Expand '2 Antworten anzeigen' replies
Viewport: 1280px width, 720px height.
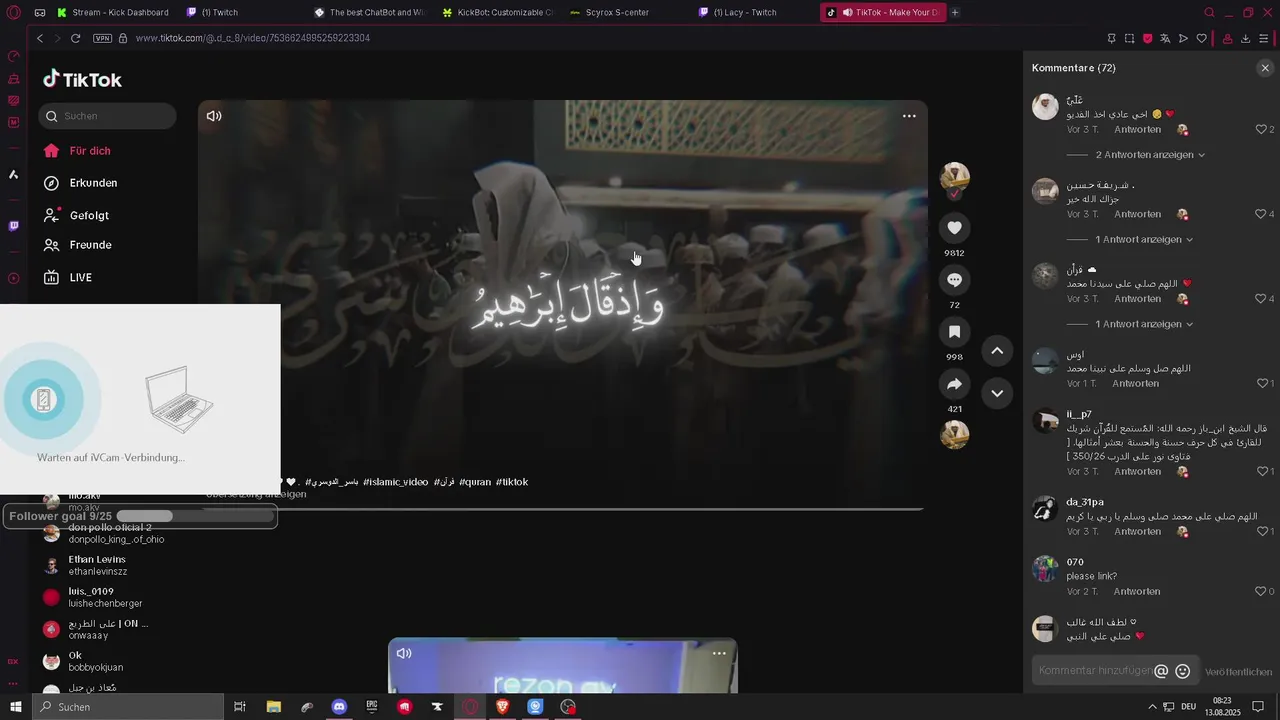pyautogui.click(x=1150, y=155)
